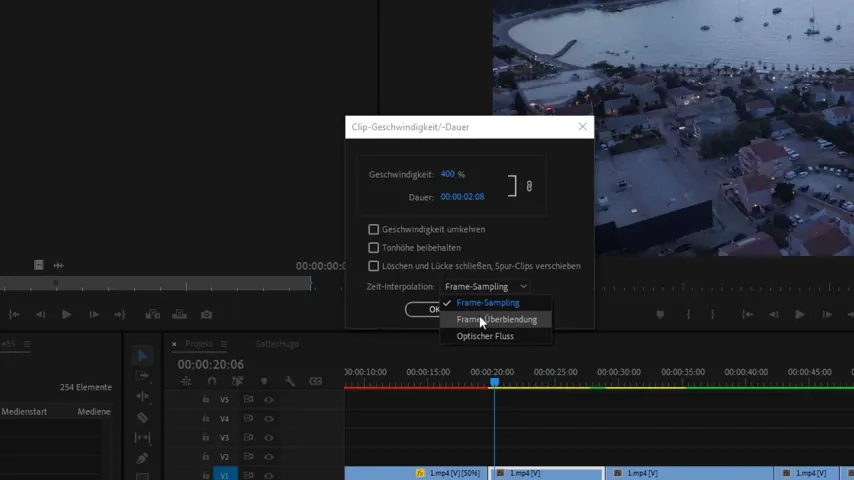The image size is (854, 480).
Task: Click the Geschwindigkeit 400 value
Action: [x=447, y=174]
